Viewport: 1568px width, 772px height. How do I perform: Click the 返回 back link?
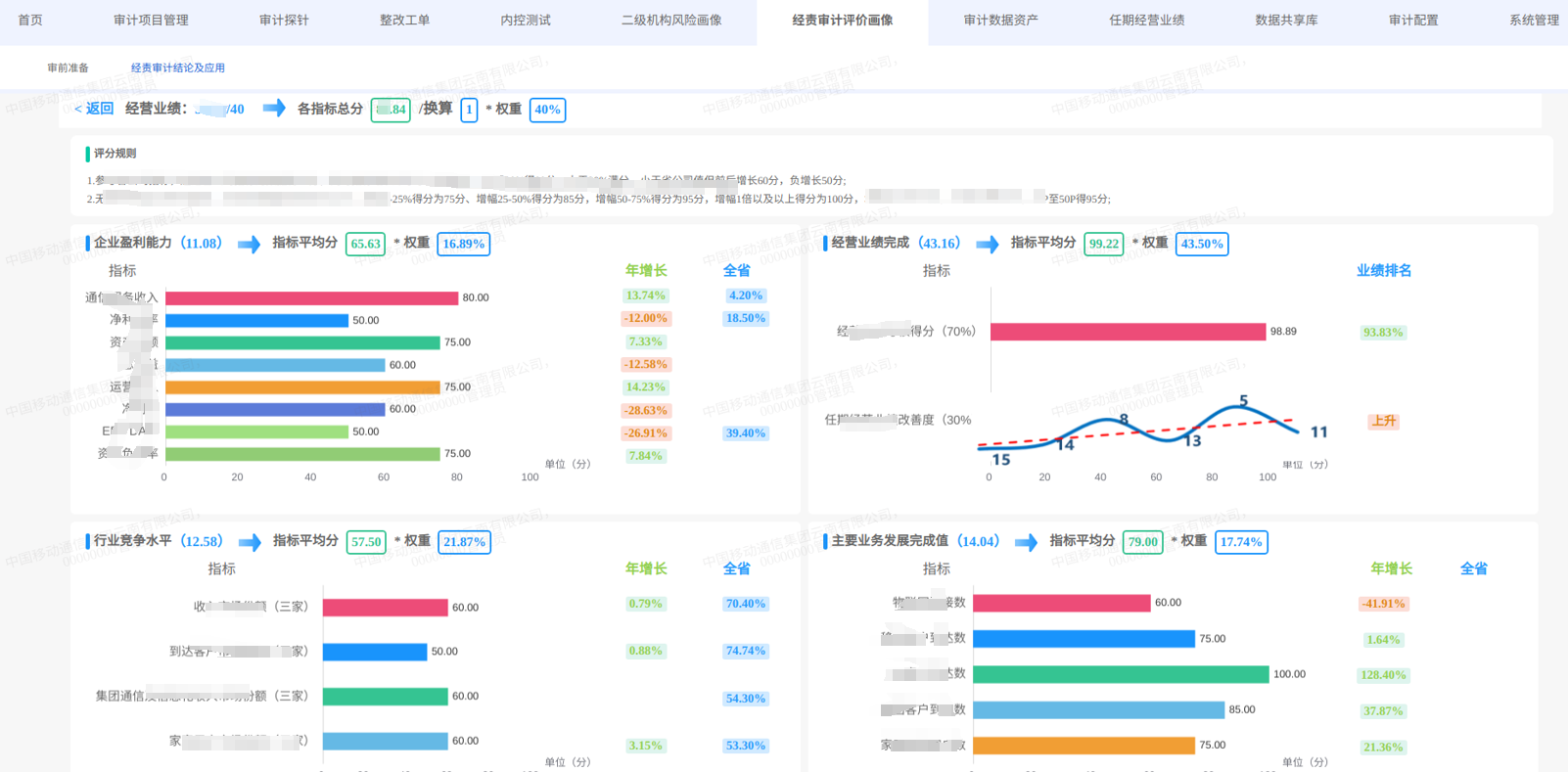click(x=94, y=109)
